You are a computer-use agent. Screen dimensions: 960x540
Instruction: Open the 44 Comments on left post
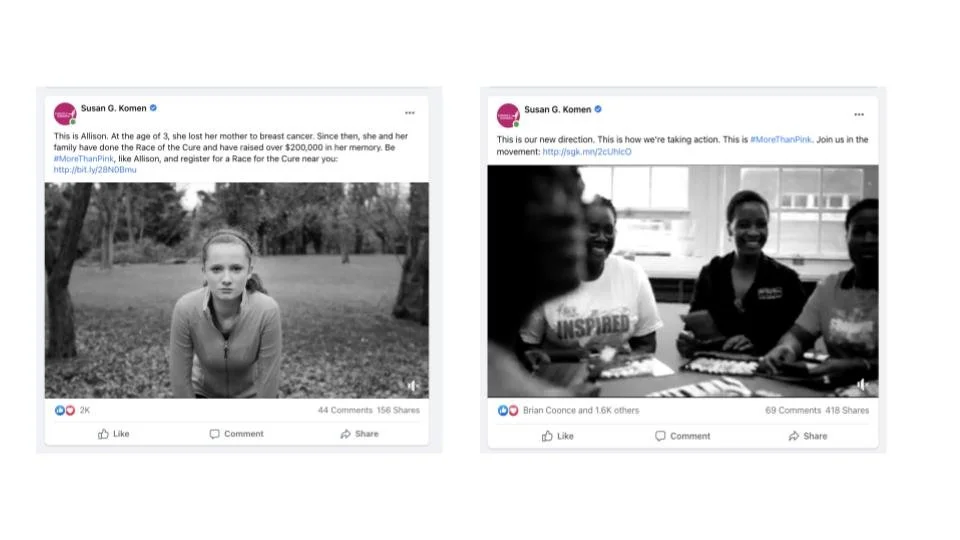pos(345,410)
